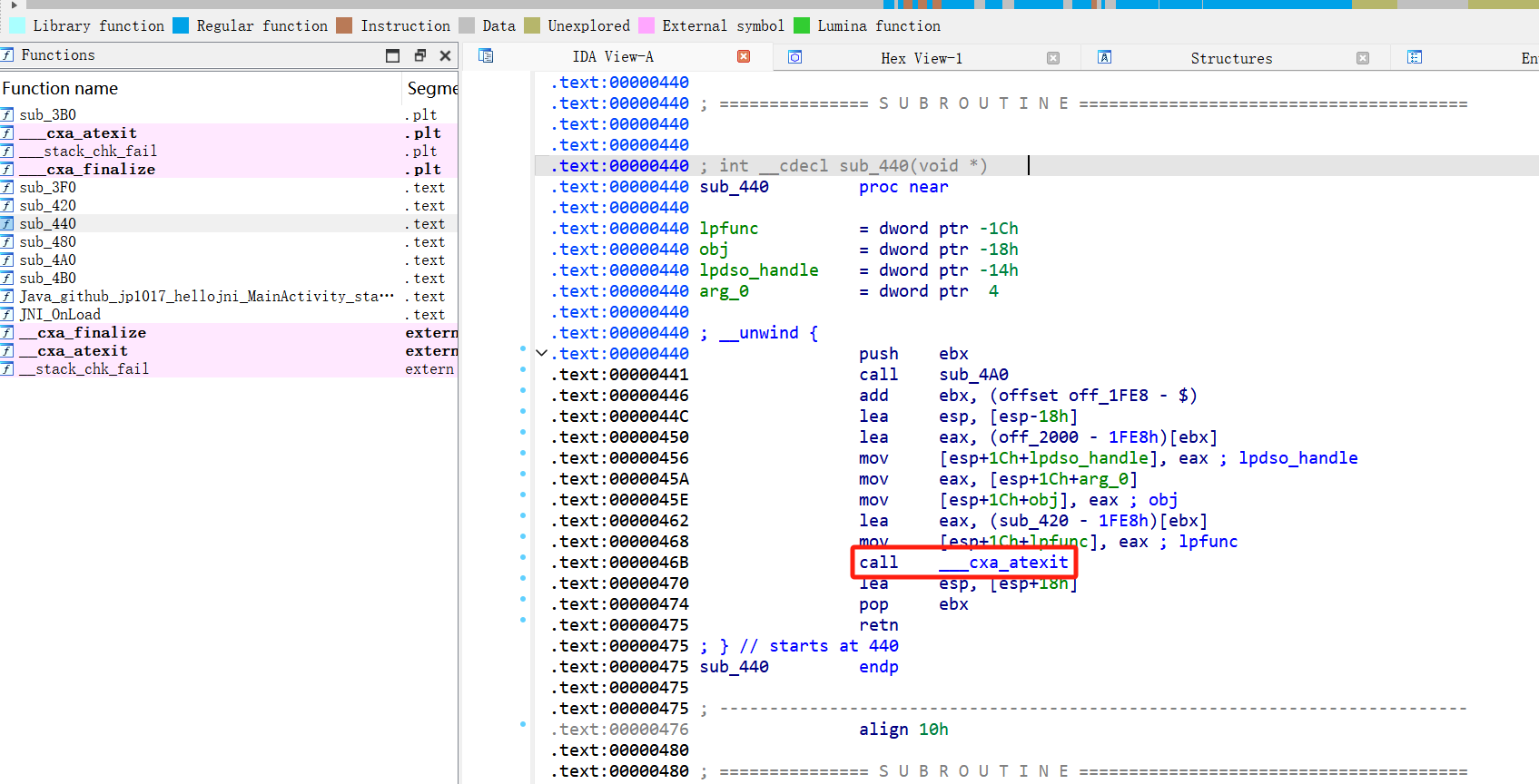
Task: Toggle breakpoint dot at address 00000441
Action: tap(523, 369)
